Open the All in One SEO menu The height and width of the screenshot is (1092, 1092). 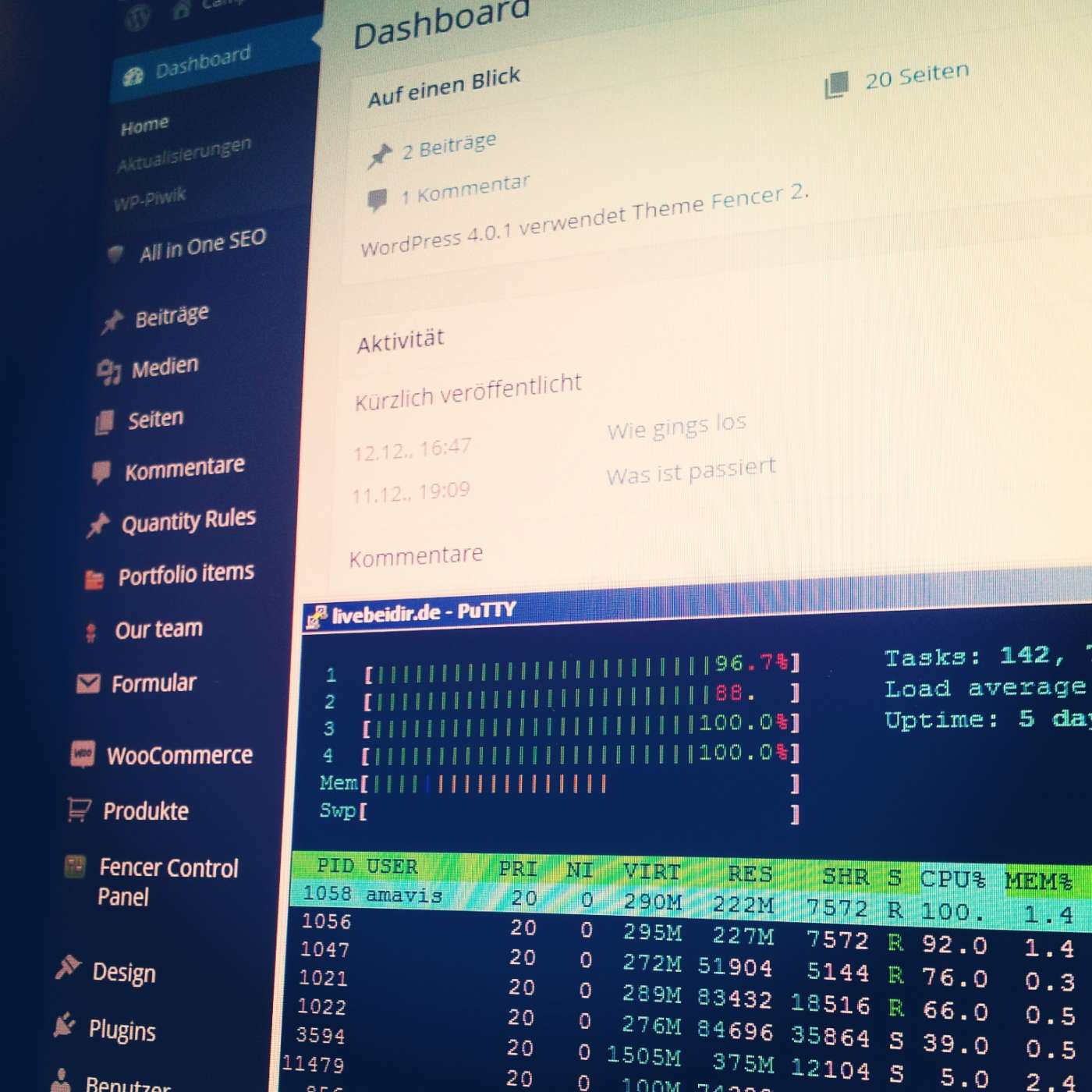[202, 244]
